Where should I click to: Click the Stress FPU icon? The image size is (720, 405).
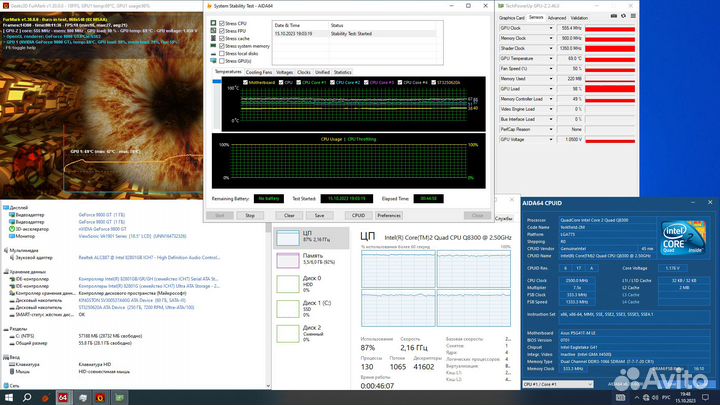click(x=213, y=31)
